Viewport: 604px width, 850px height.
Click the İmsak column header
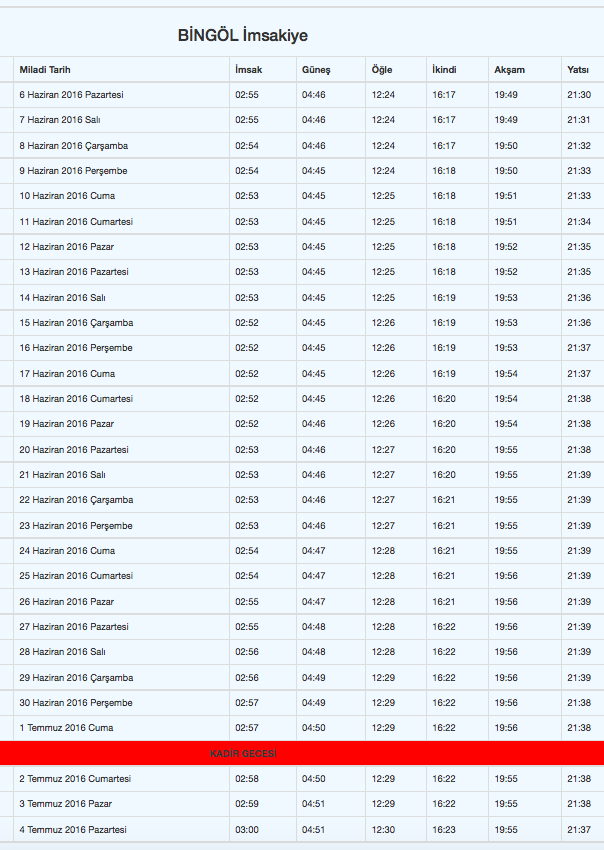(x=248, y=70)
